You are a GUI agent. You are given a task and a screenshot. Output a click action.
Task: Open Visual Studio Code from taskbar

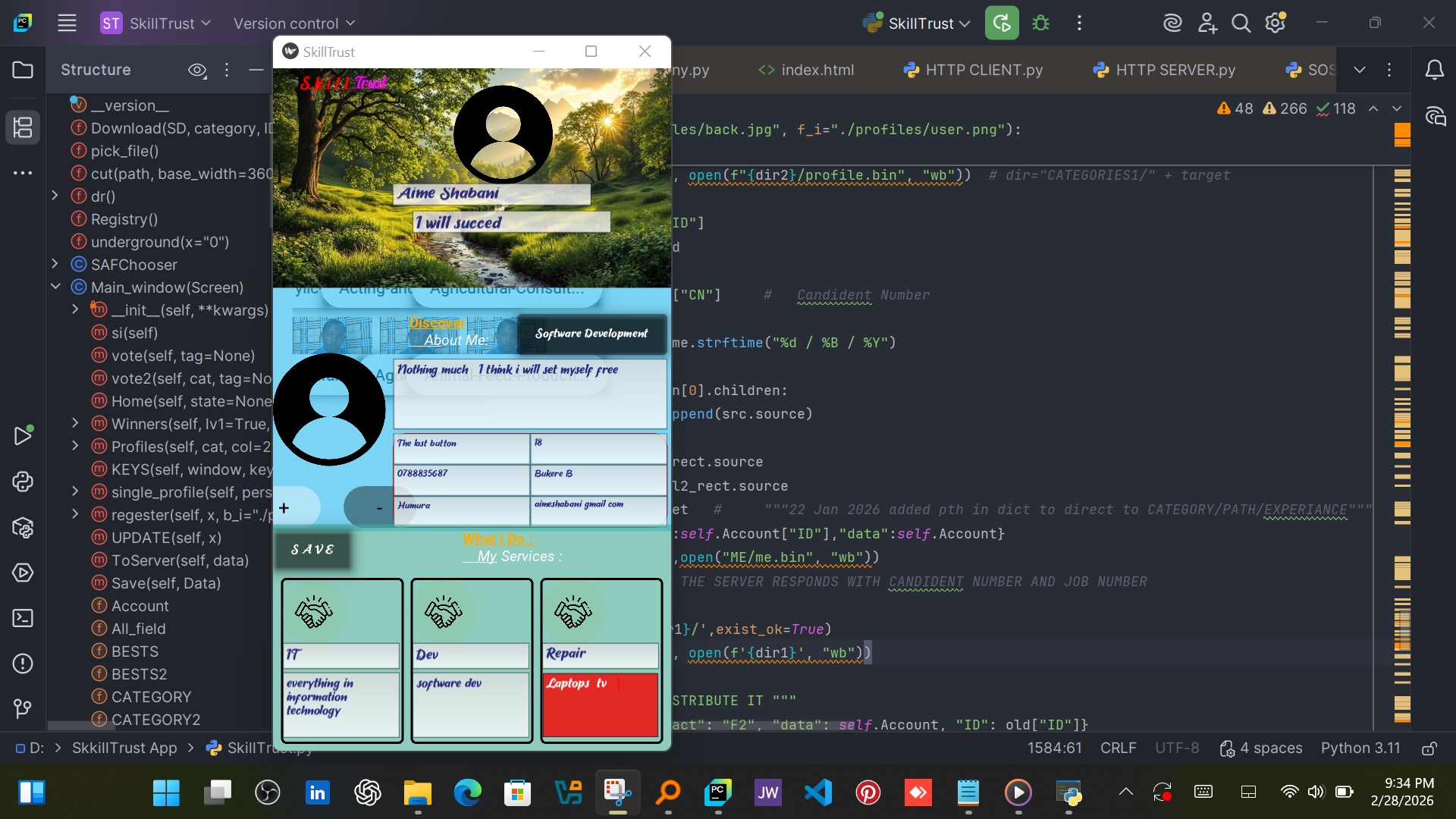pos(818,793)
